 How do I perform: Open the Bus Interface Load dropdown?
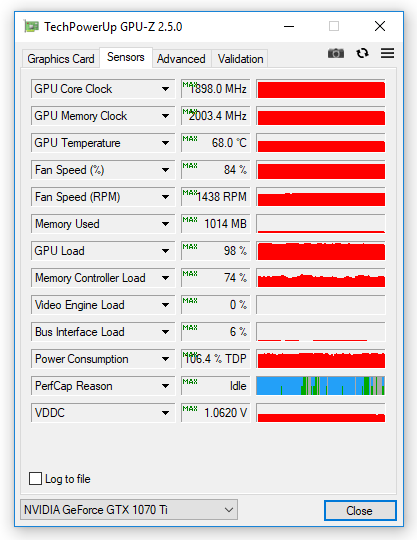(103, 332)
